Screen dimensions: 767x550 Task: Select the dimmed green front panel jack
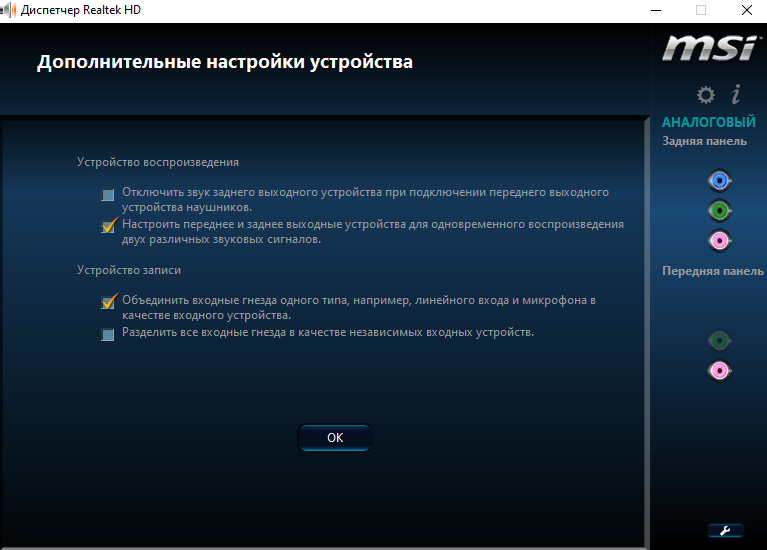tap(720, 341)
